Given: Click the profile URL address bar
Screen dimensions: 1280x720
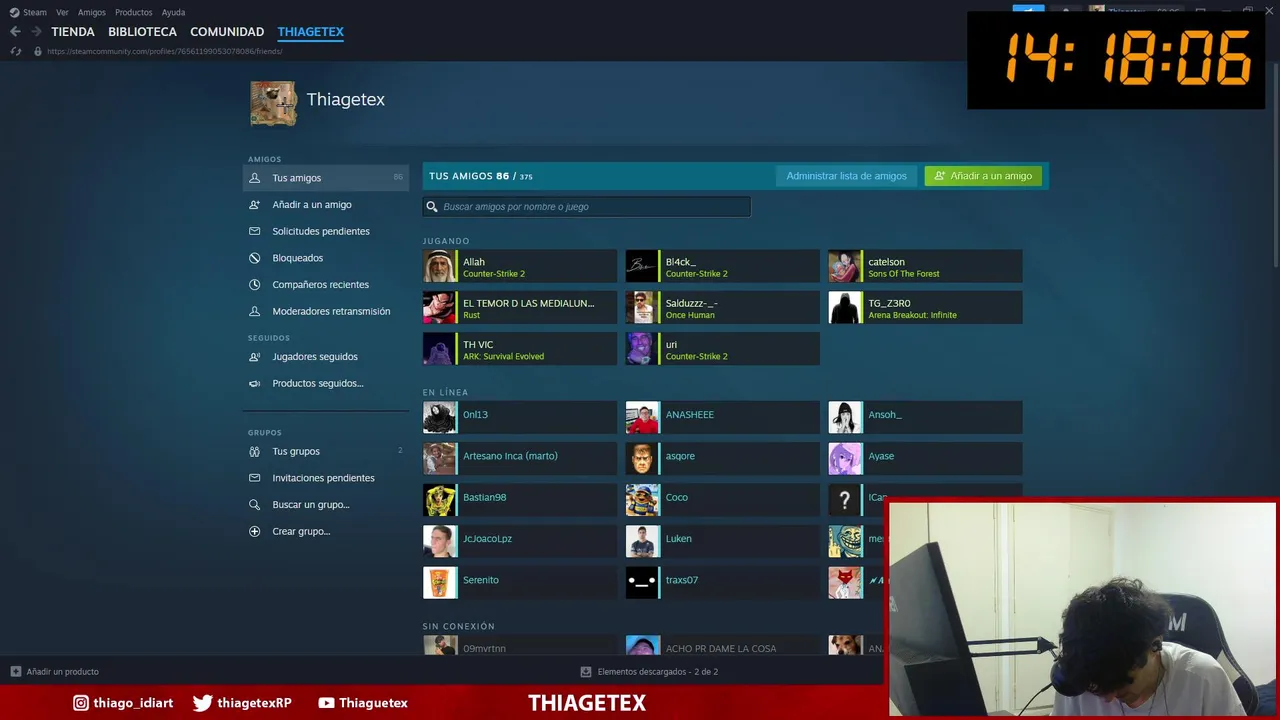Looking at the screenshot, I should pos(165,51).
